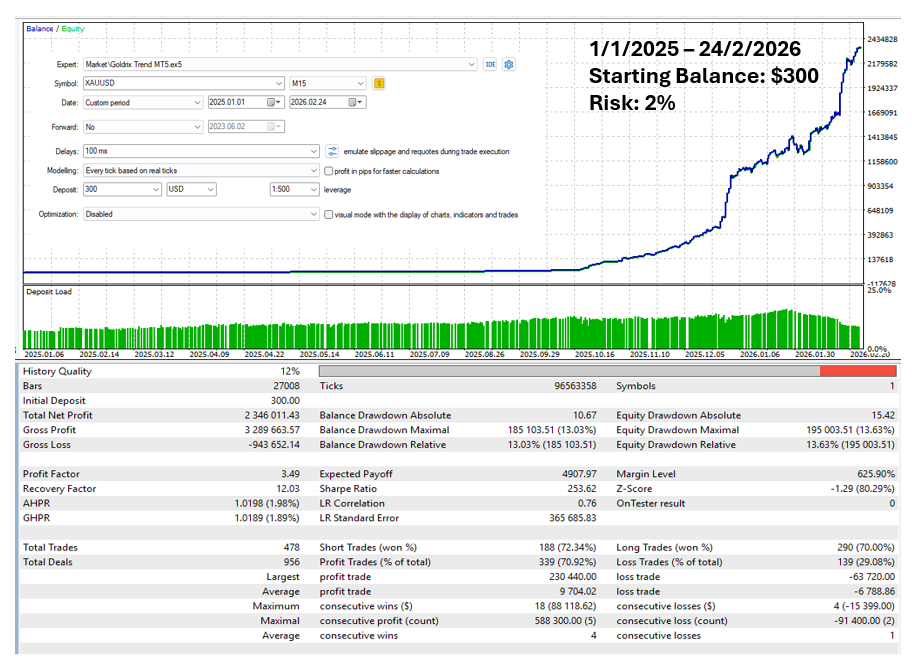Click the Balance legend label on graph

pyautogui.click(x=39, y=29)
